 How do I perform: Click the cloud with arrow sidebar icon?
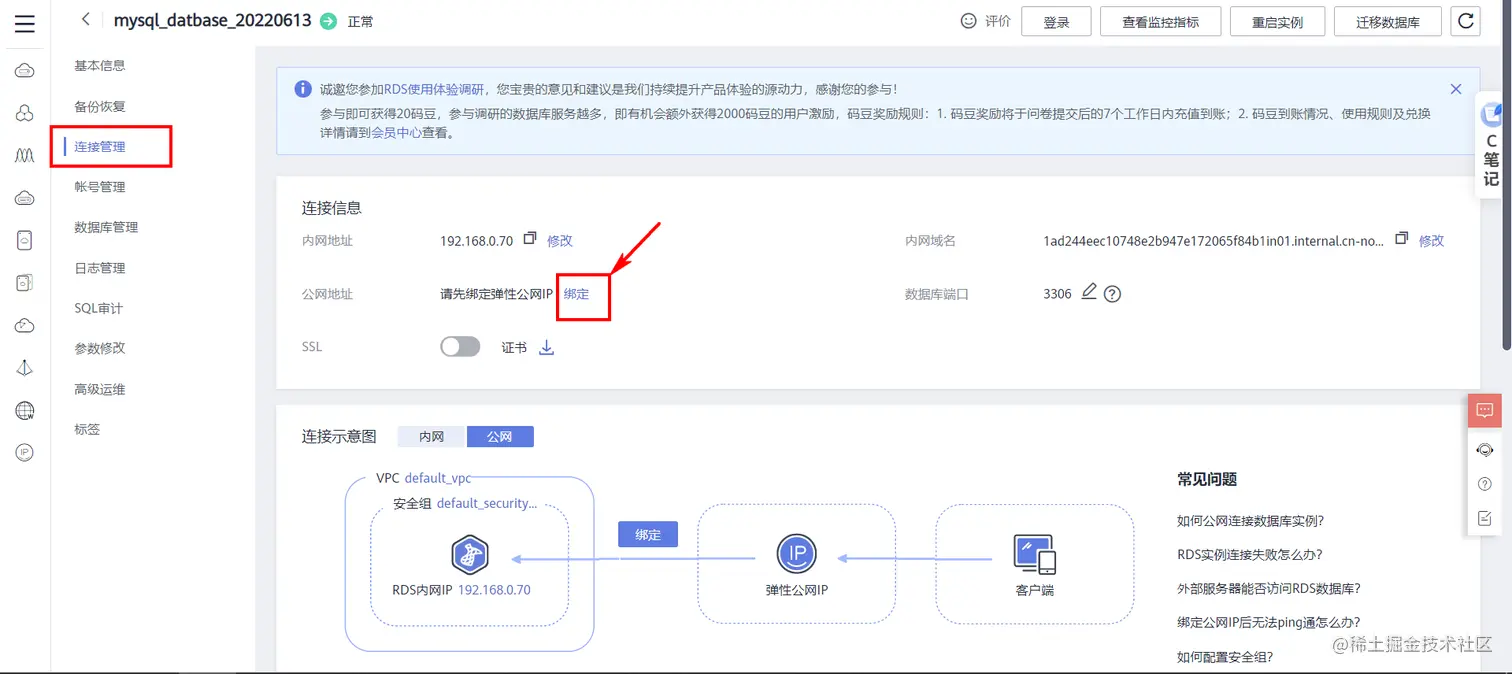click(x=25, y=326)
